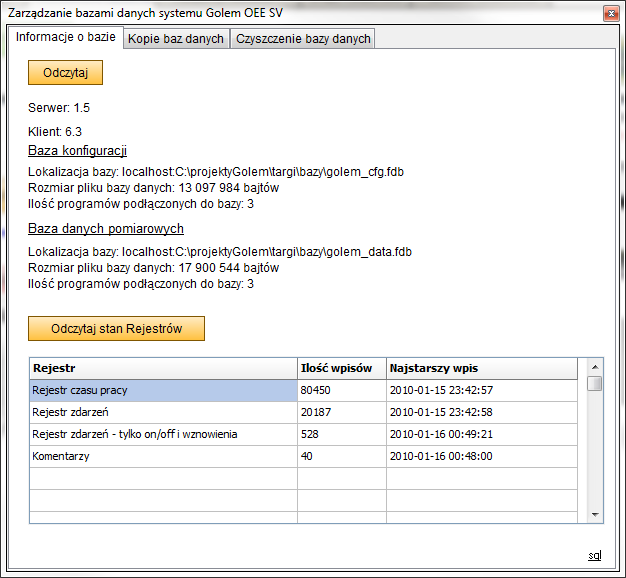Click the 528 entries cell
The width and height of the screenshot is (626, 578).
[x=342, y=434]
